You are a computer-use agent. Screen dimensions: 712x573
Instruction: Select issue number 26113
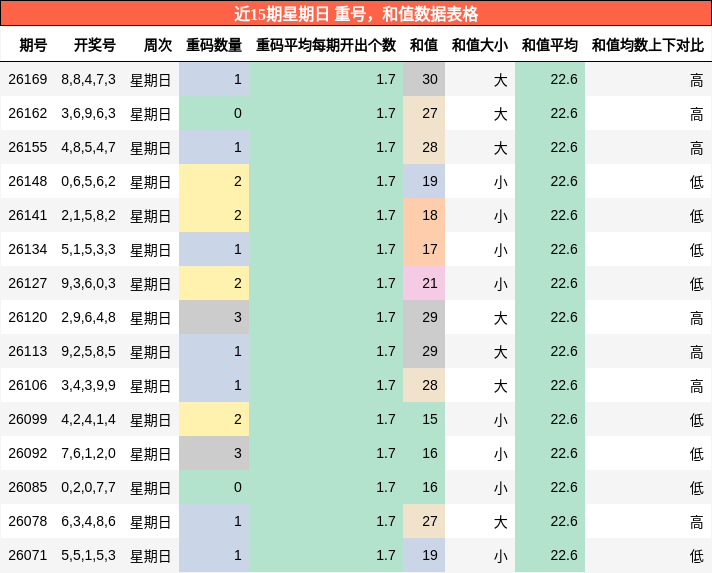pyautogui.click(x=28, y=351)
